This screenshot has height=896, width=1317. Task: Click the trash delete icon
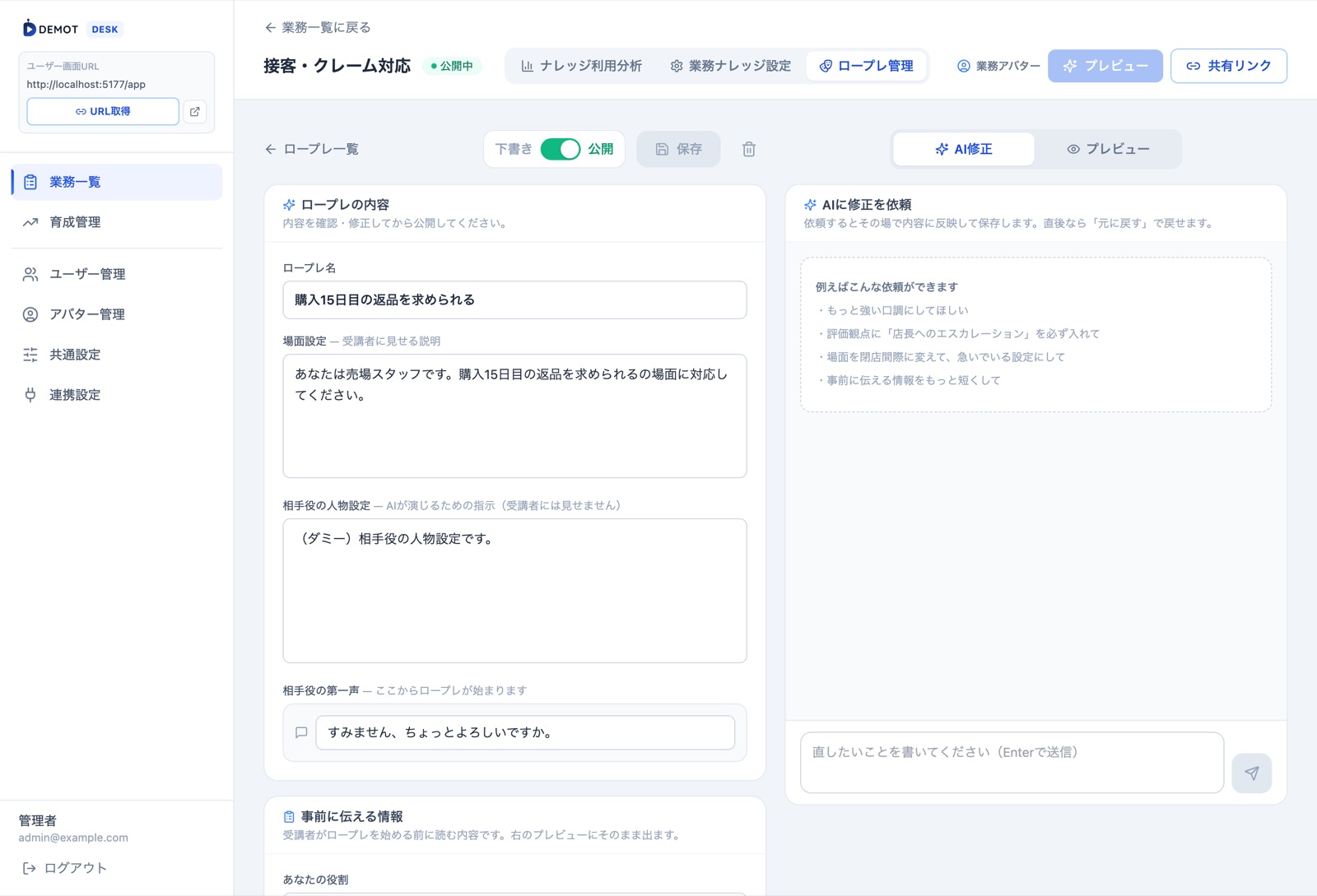[x=749, y=149]
